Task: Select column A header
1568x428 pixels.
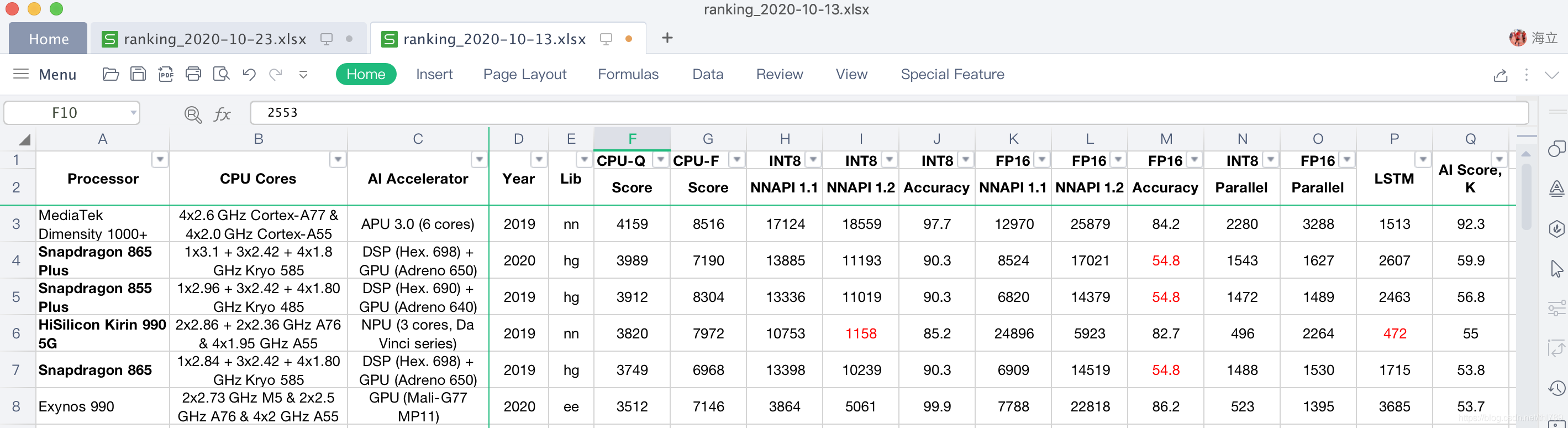Action: click(x=102, y=139)
